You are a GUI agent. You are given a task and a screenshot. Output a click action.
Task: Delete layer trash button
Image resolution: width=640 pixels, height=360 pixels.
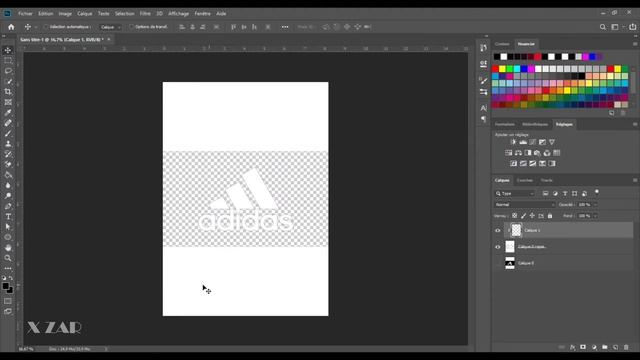(626, 347)
